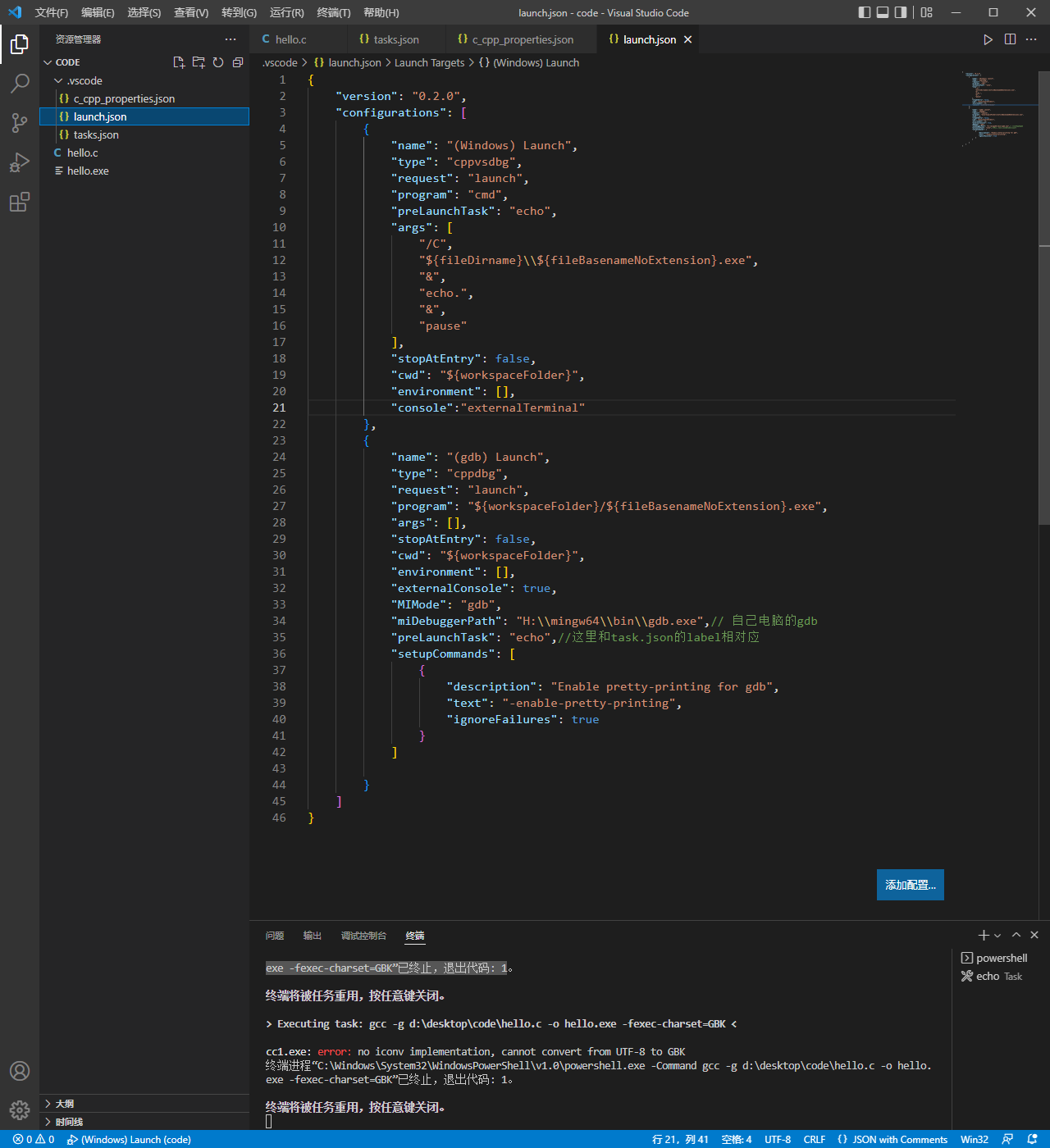Viewport: 1050px width, 1148px height.
Task: Change language mode via JSON with Comments
Action: pyautogui.click(x=893, y=1139)
